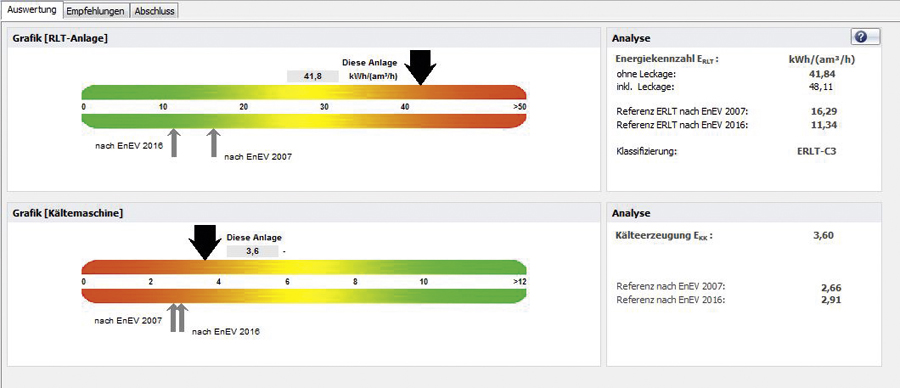
Task: Click 'Diese Anlage' label above RLT scale
Action: point(369,63)
